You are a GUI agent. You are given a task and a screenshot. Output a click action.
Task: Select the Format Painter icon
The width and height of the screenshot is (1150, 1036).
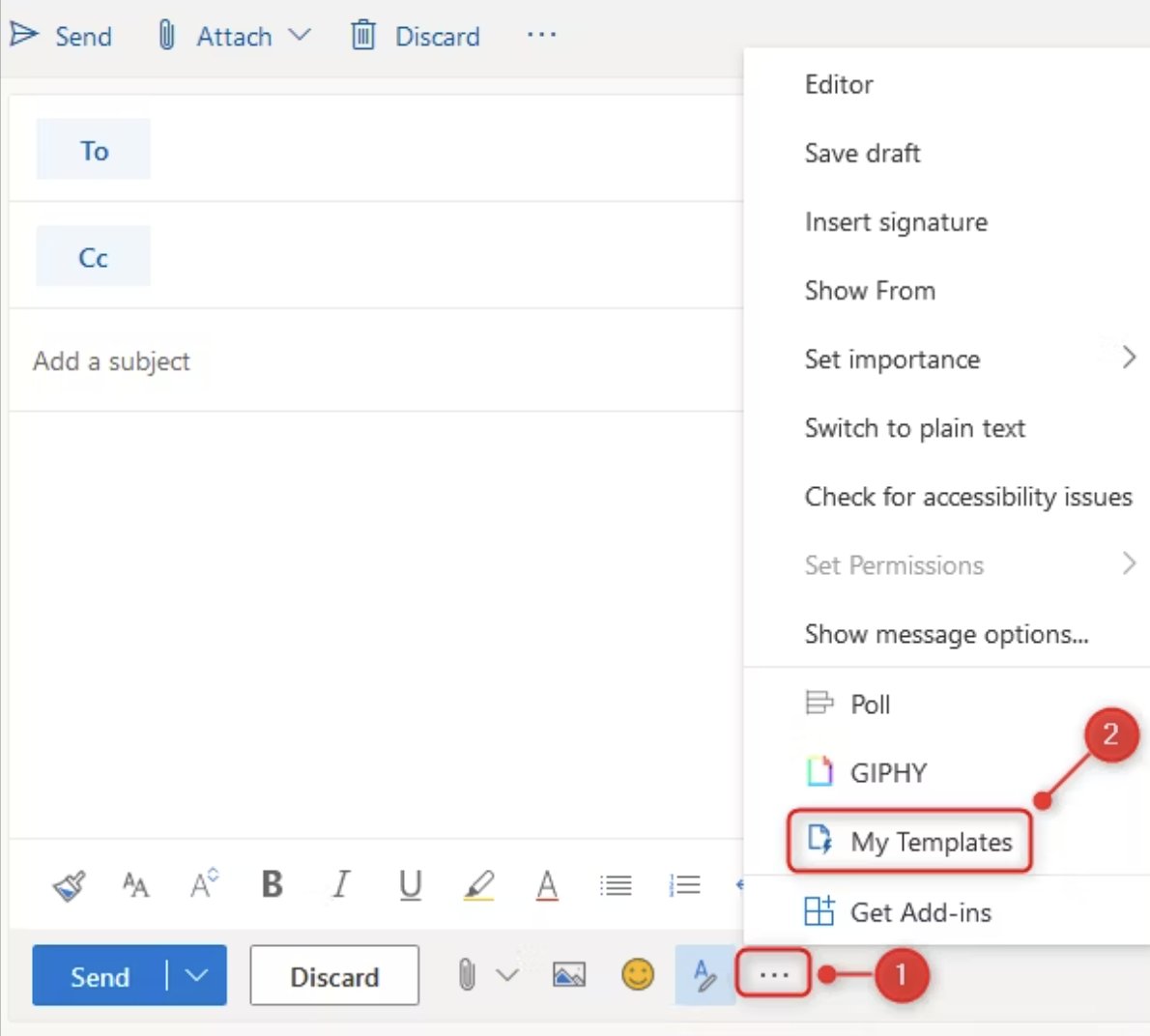point(67,884)
